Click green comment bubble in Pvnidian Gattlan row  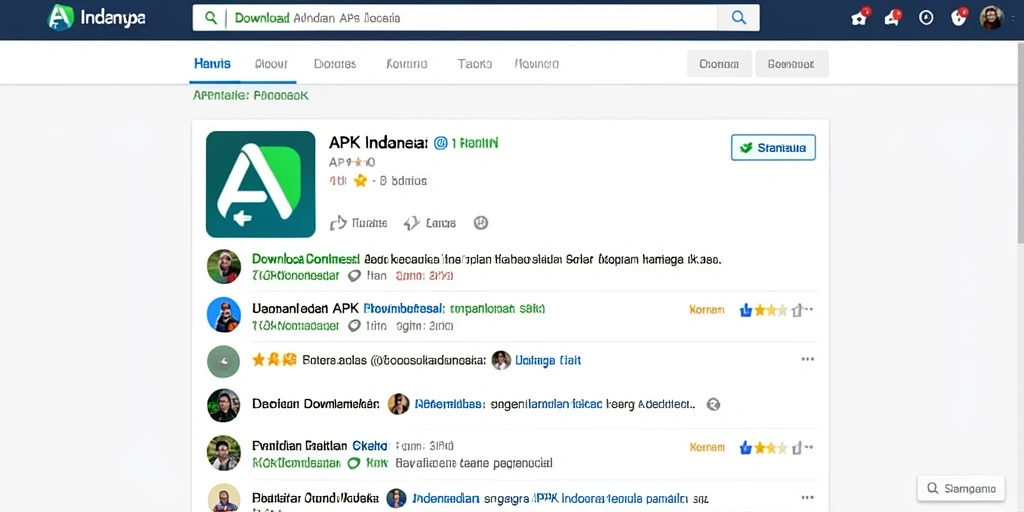pos(354,463)
